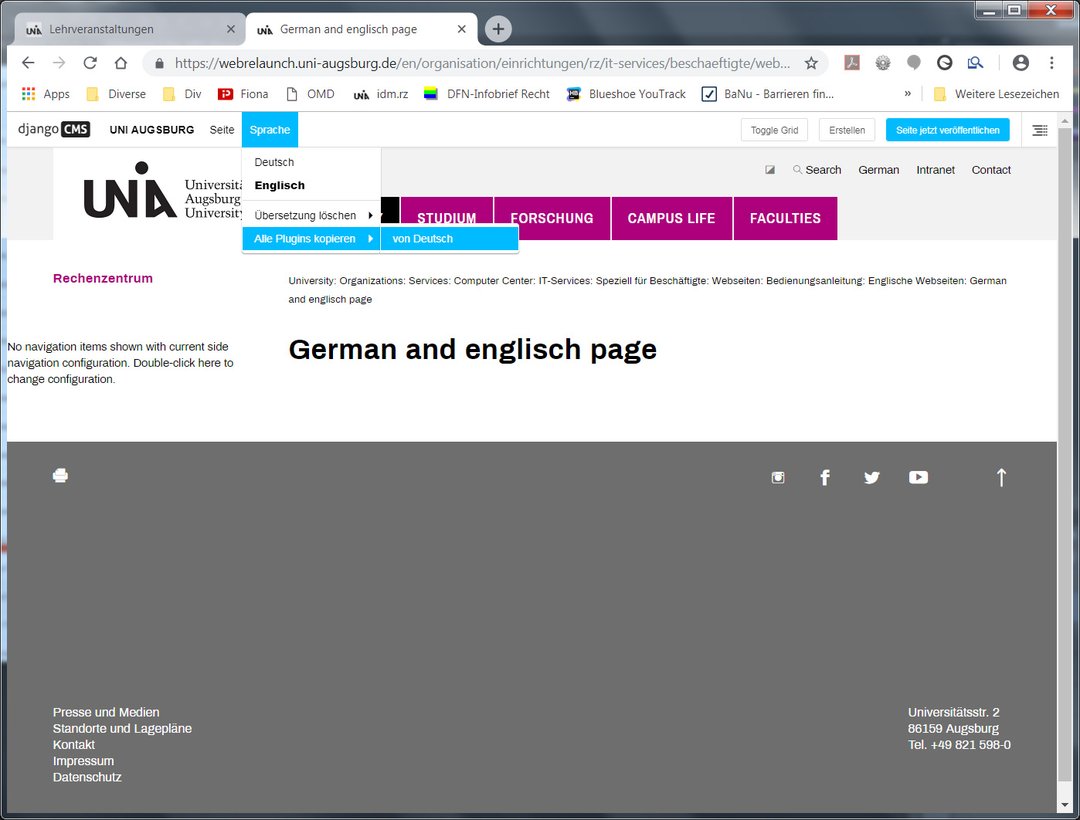Click the browser address bar URL
1080x820 pixels.
[482, 63]
